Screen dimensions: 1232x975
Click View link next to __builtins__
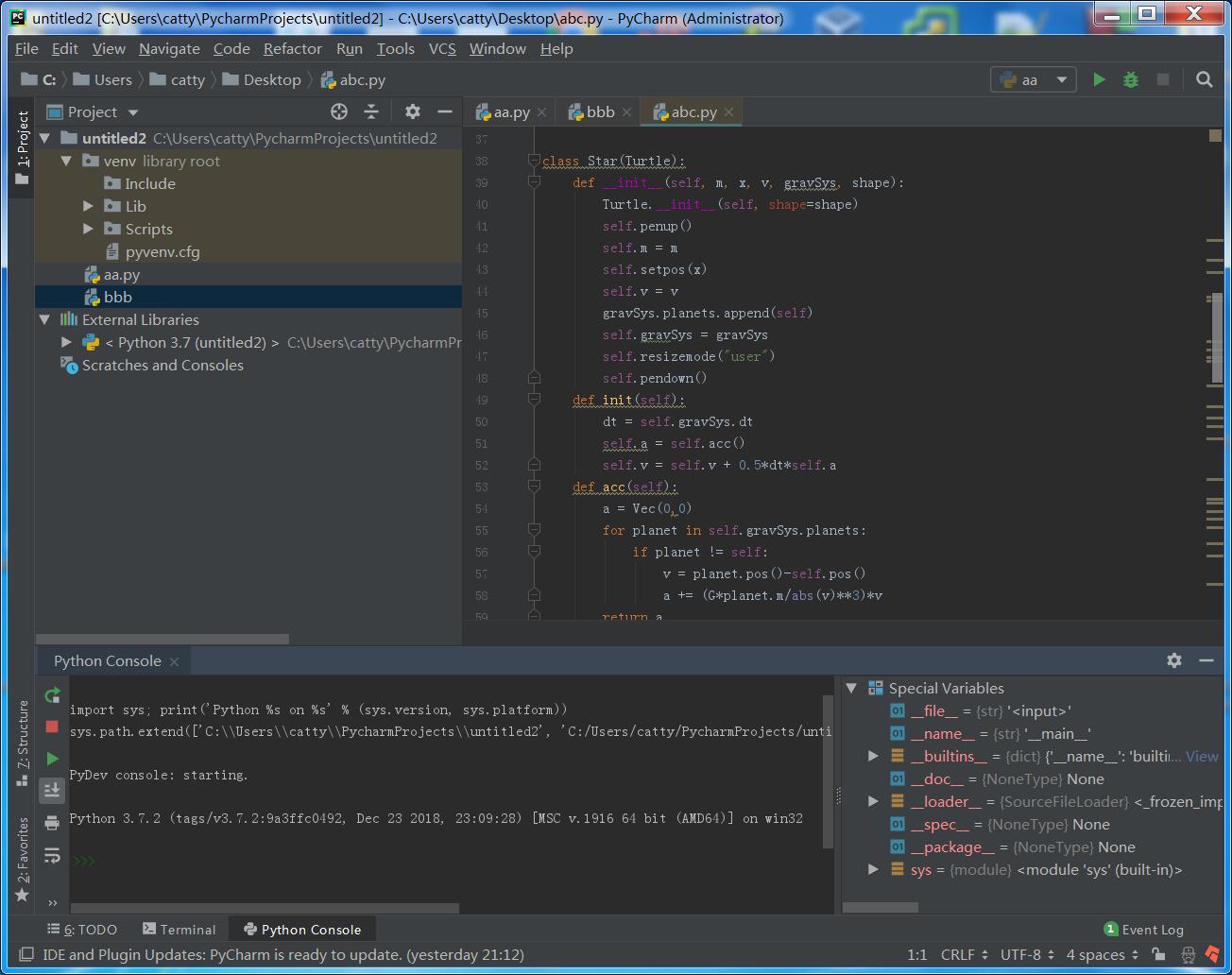[x=1202, y=756]
